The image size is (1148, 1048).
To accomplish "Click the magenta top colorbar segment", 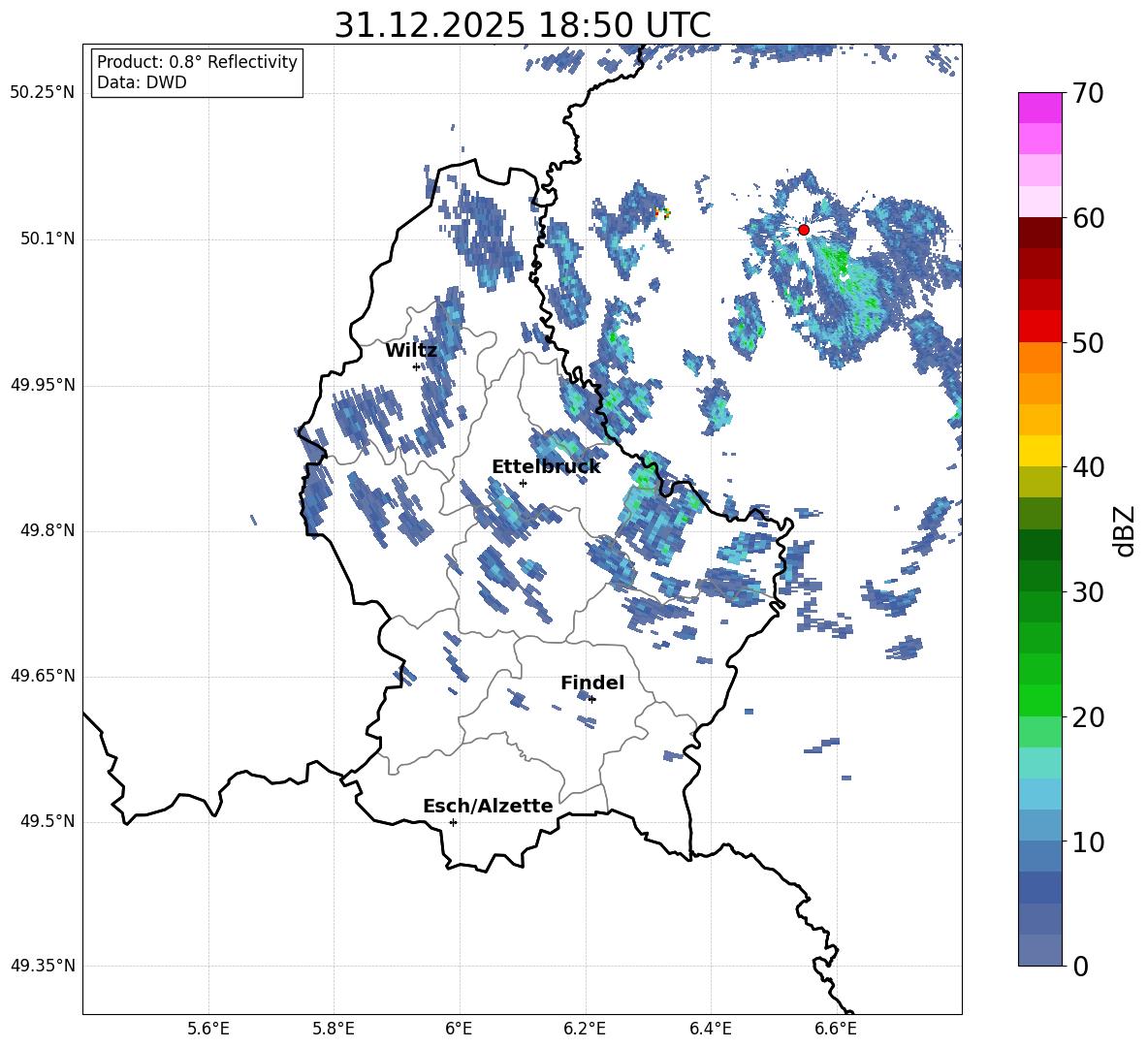I will tap(1040, 108).
